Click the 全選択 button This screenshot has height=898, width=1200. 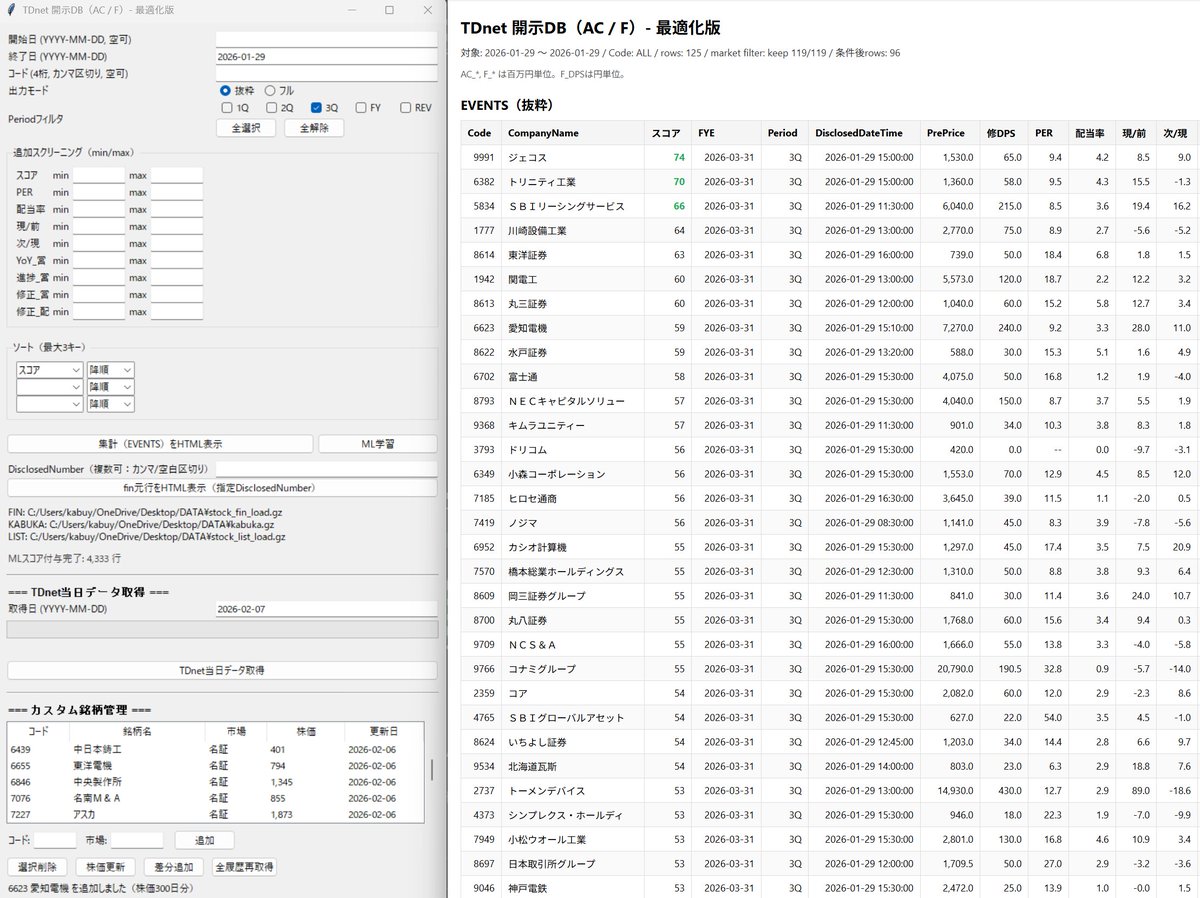pos(246,128)
